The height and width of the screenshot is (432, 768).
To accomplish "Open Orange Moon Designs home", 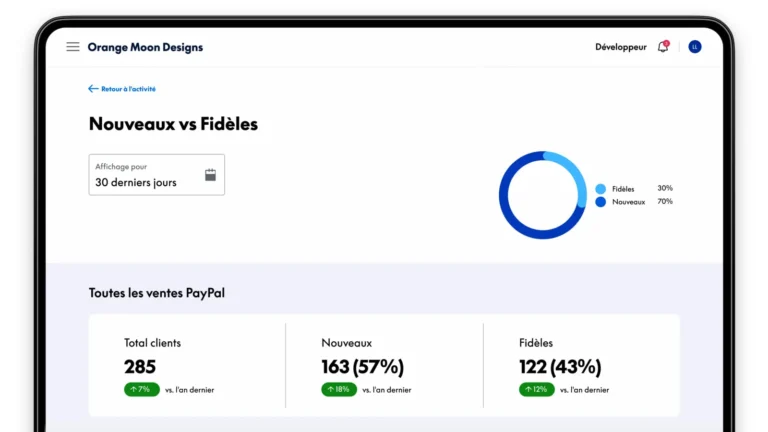I will [145, 48].
